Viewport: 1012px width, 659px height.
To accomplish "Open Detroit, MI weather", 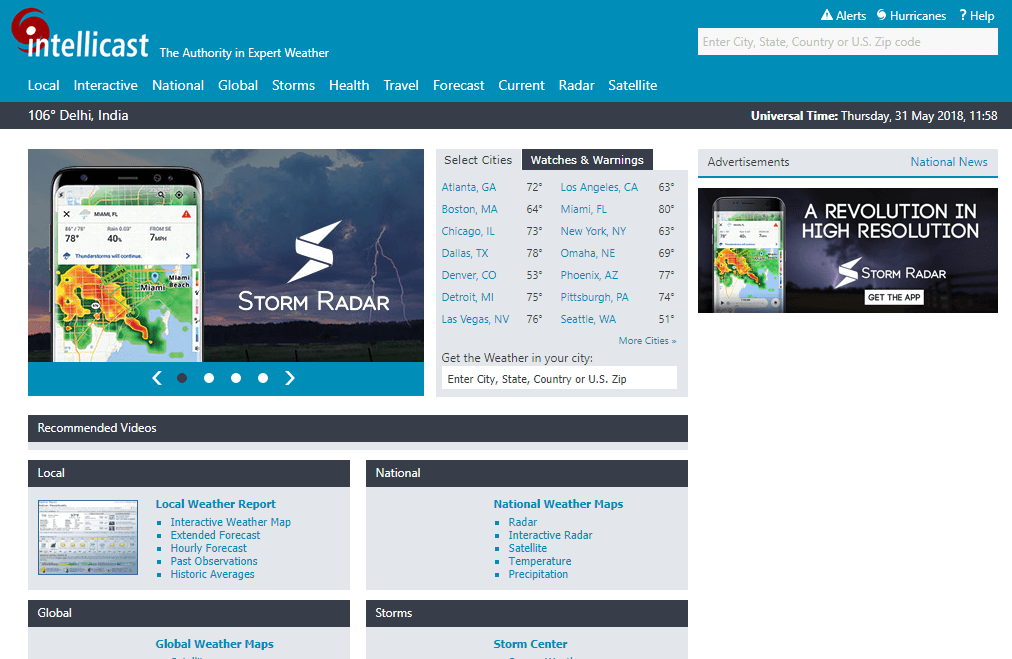I will (x=467, y=297).
